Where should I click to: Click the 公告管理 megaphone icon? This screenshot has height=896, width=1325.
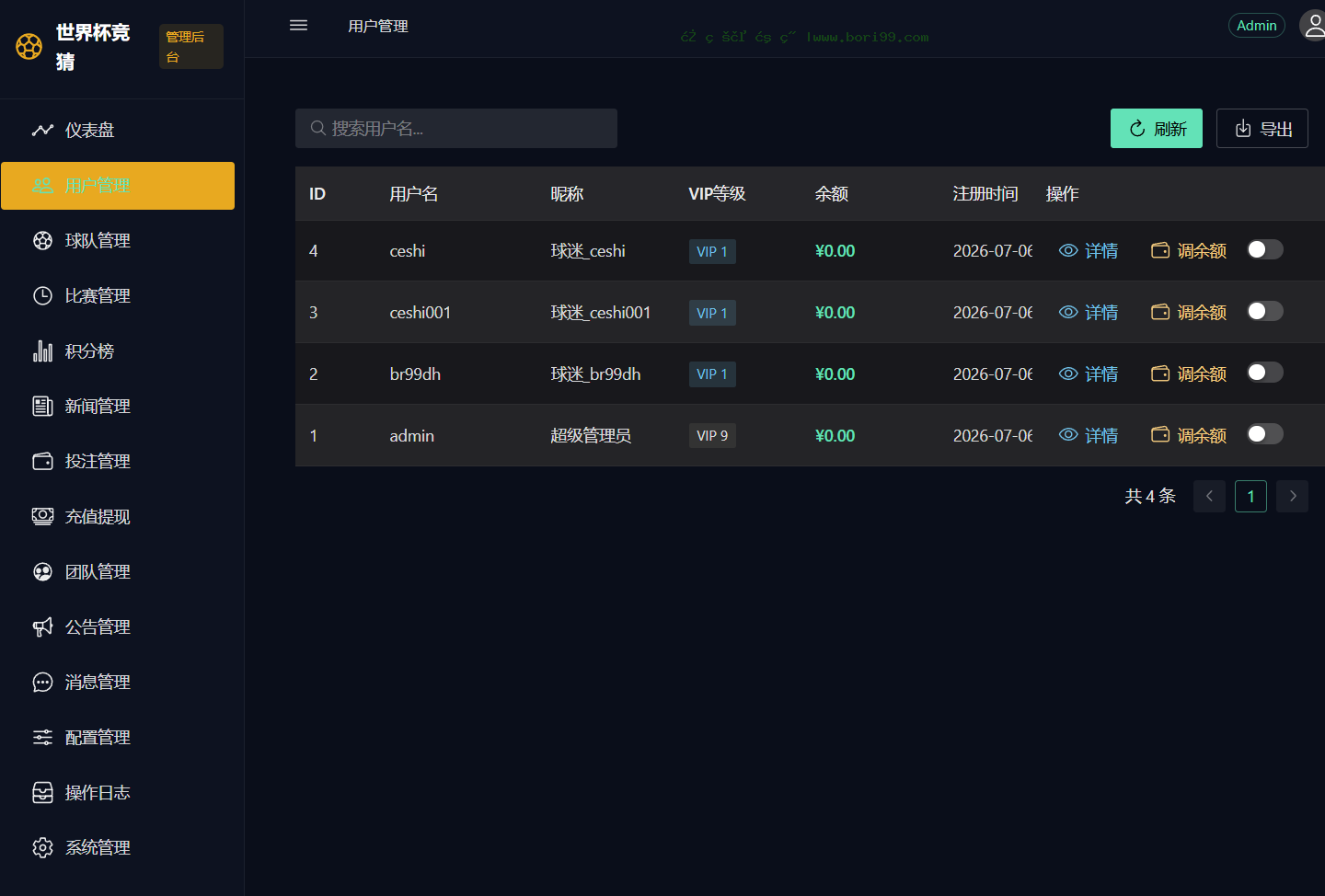pyautogui.click(x=42, y=627)
